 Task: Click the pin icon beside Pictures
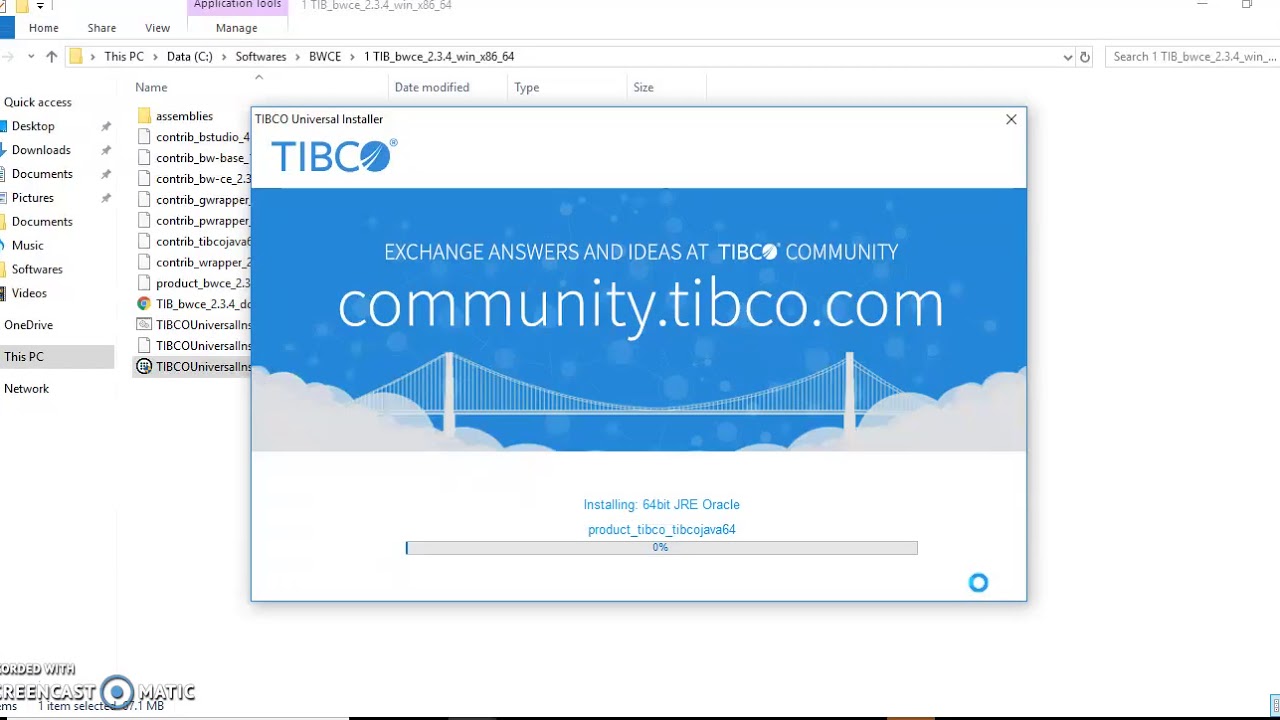[106, 199]
